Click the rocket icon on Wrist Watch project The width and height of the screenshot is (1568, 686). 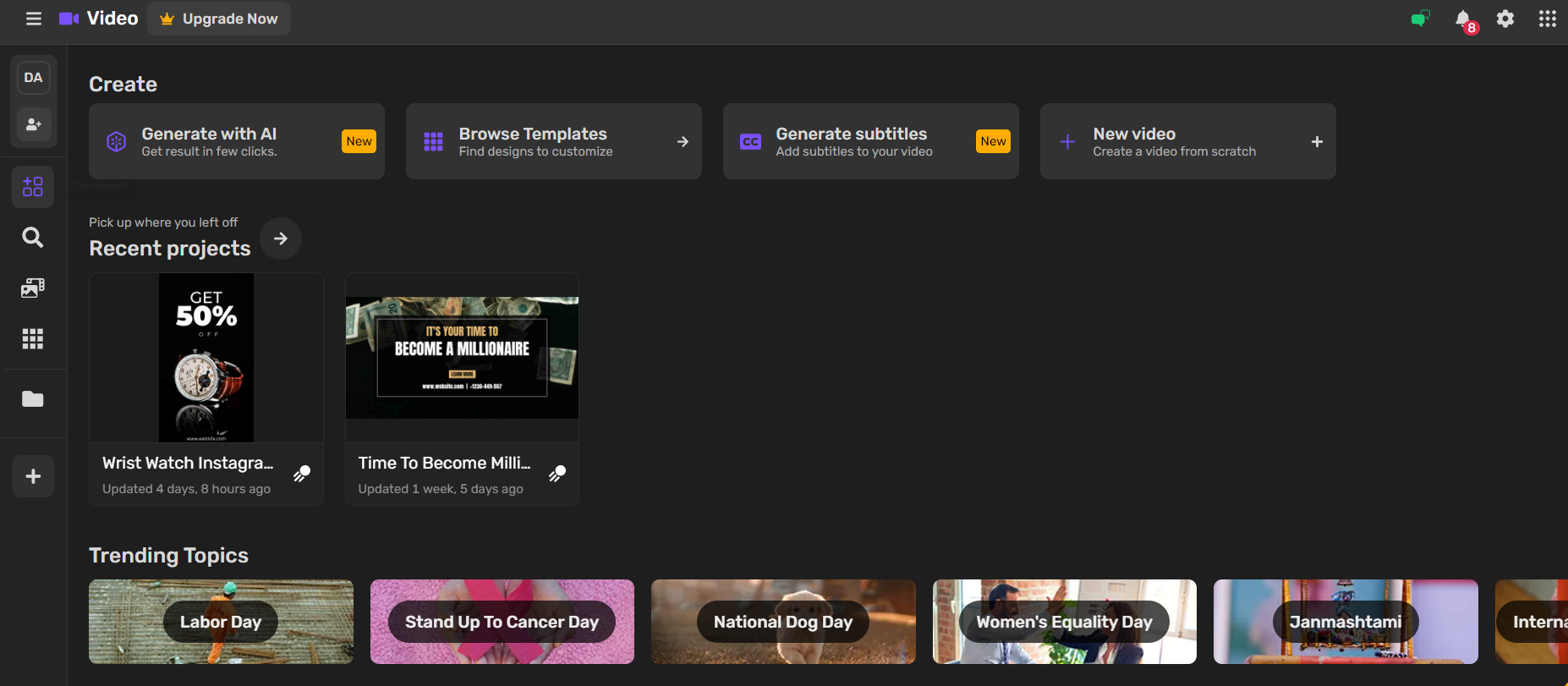(302, 474)
